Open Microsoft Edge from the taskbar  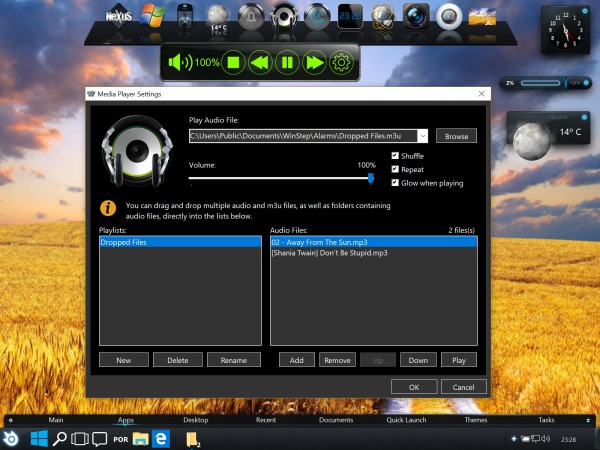(160, 439)
